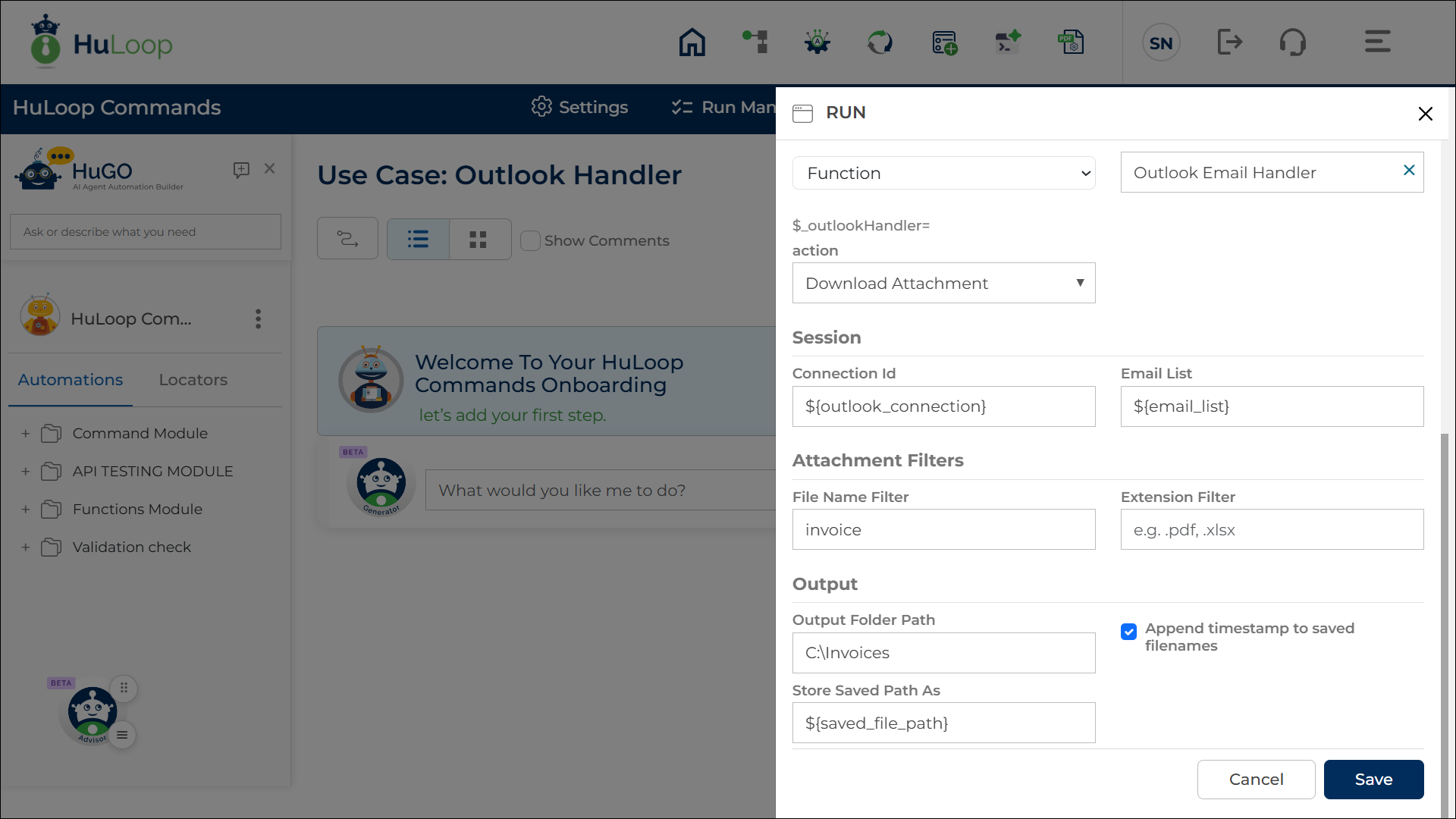Open the Download Attachment action dropdown
Viewport: 1456px width, 819px height.
coord(943,283)
